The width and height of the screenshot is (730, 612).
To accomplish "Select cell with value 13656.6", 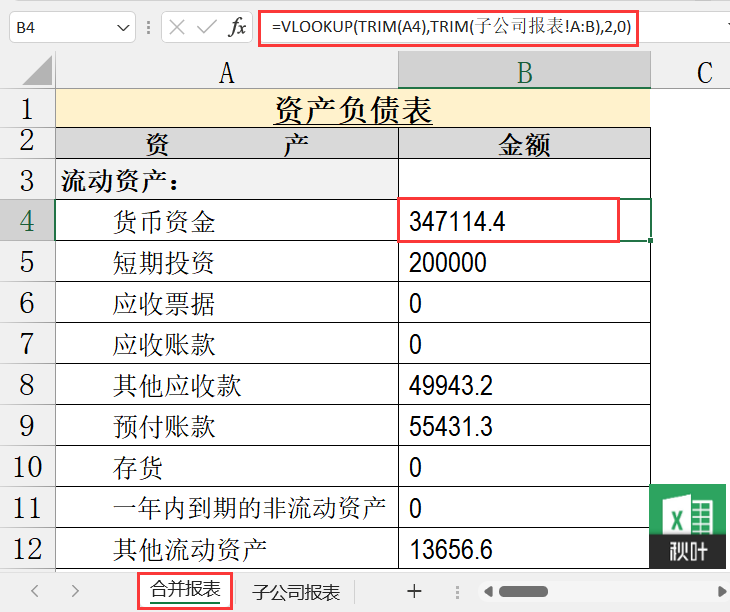I will pos(524,548).
